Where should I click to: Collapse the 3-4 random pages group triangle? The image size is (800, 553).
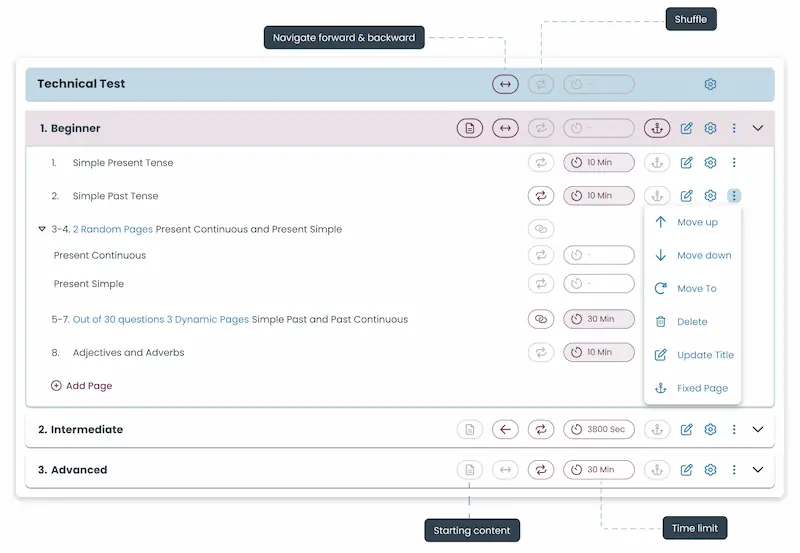[x=42, y=229]
